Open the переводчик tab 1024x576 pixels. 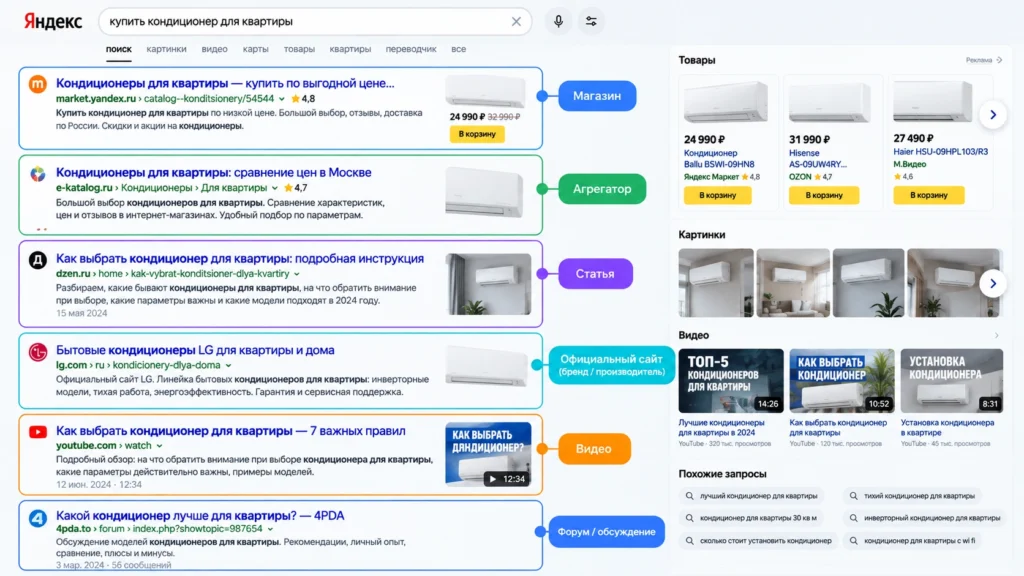point(411,49)
